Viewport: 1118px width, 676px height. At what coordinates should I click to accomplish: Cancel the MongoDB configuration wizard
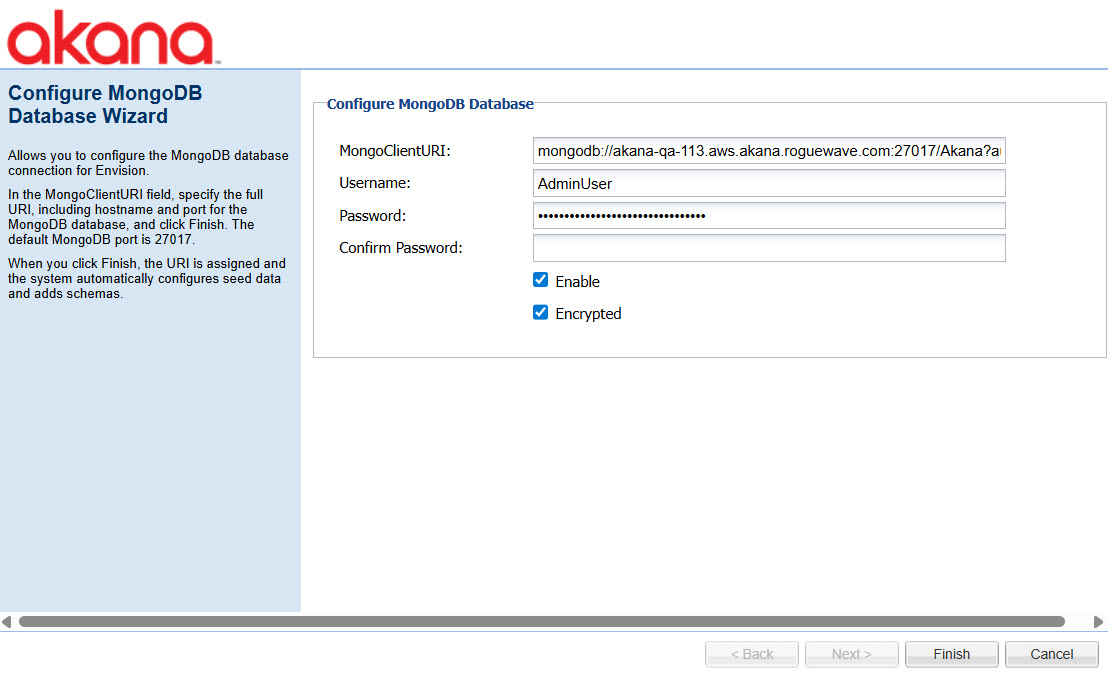(x=1051, y=654)
